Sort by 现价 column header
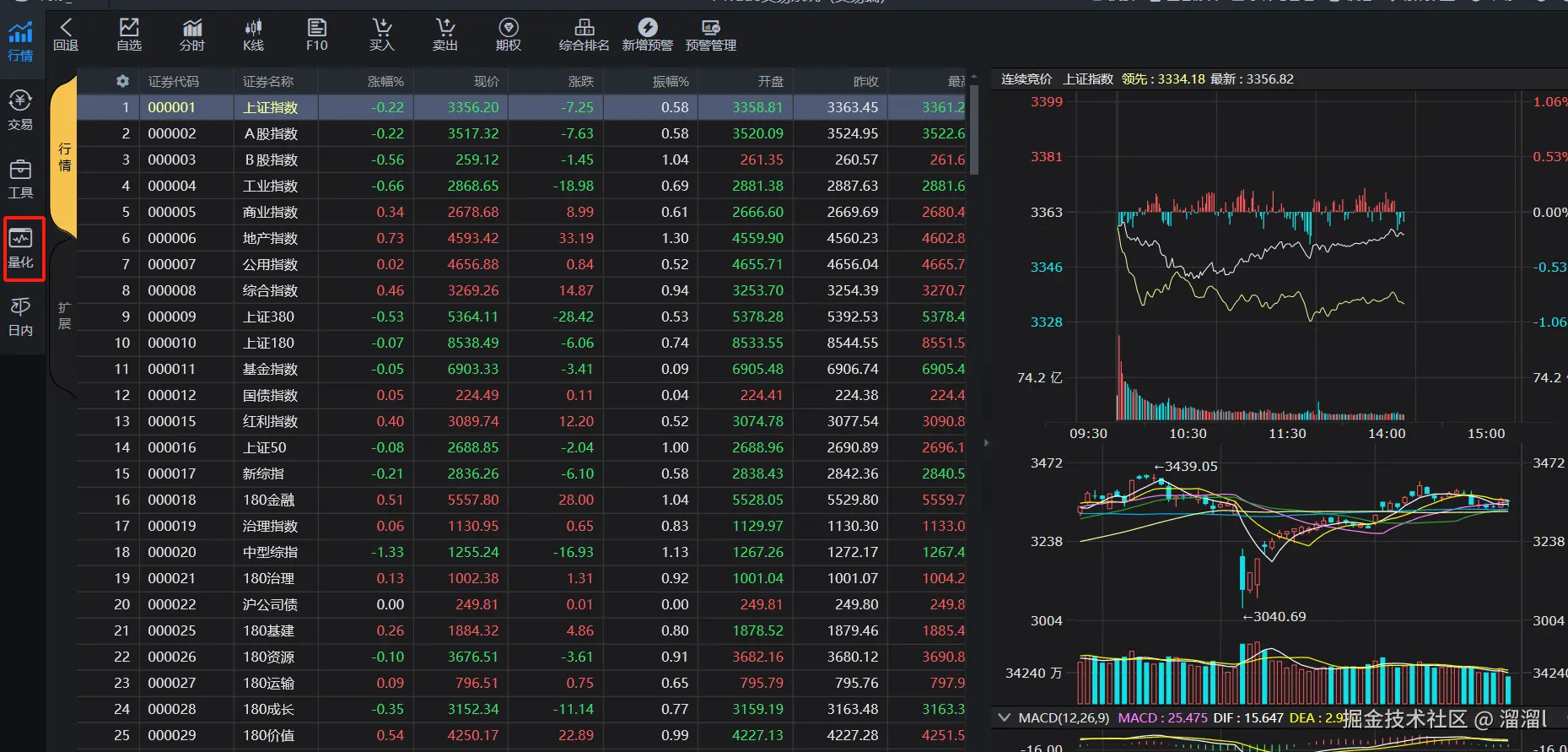The width and height of the screenshot is (1568, 752). coord(487,82)
